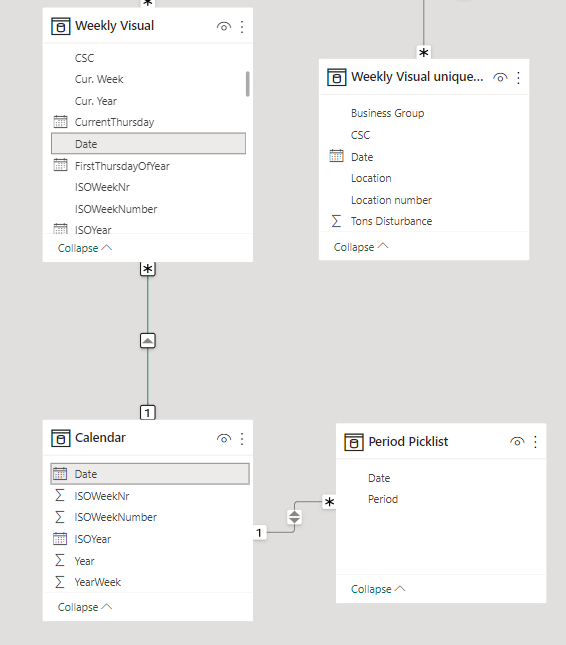Click calendar icon of FirstThursdayOfYear field
Screen dimensions: 566x645
pyautogui.click(x=60, y=165)
